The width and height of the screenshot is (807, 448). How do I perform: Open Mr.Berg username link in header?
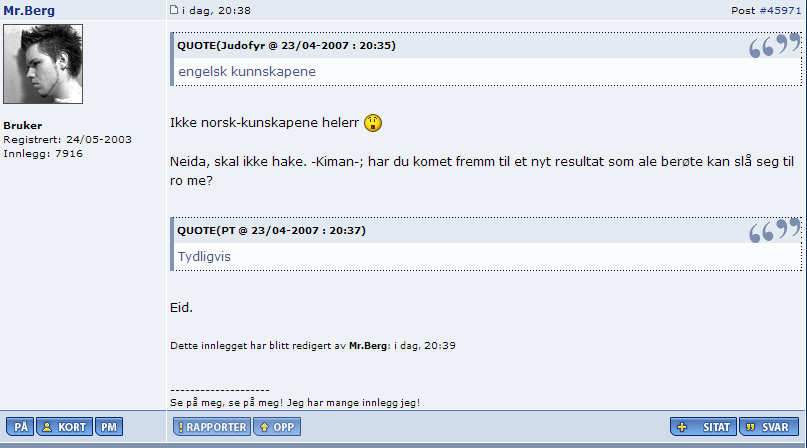(29, 10)
